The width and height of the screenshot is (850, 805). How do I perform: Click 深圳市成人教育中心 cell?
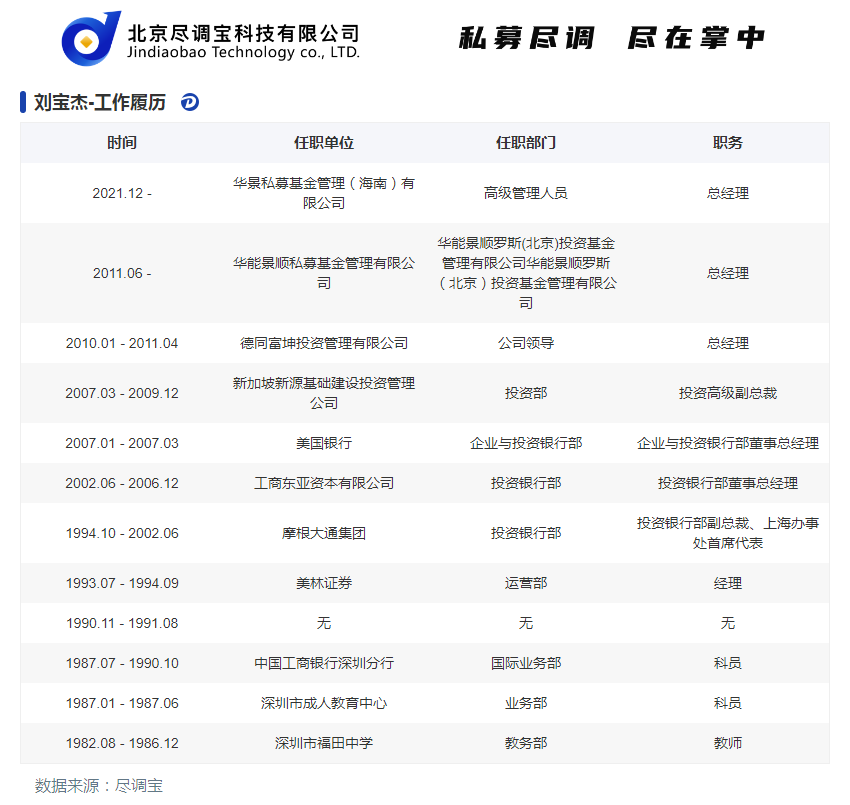click(324, 703)
